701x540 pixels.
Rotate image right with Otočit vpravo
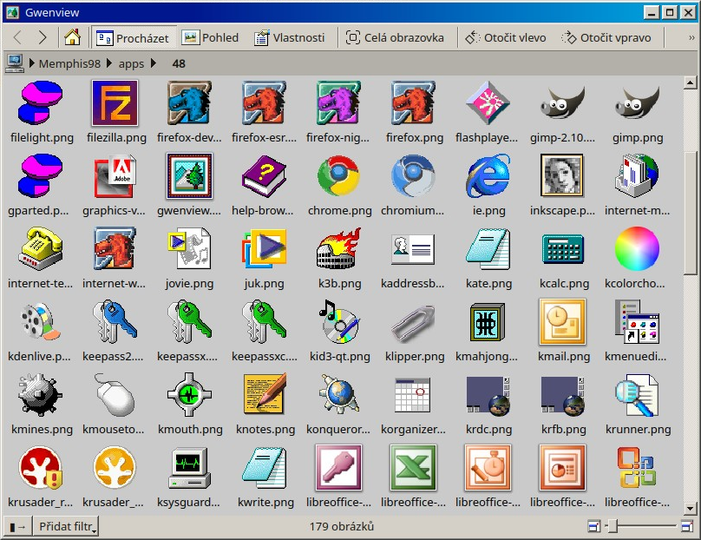(x=607, y=38)
